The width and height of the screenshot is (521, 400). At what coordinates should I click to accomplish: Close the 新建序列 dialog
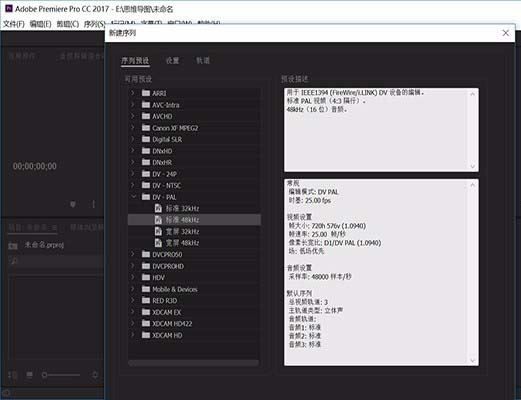(506, 33)
